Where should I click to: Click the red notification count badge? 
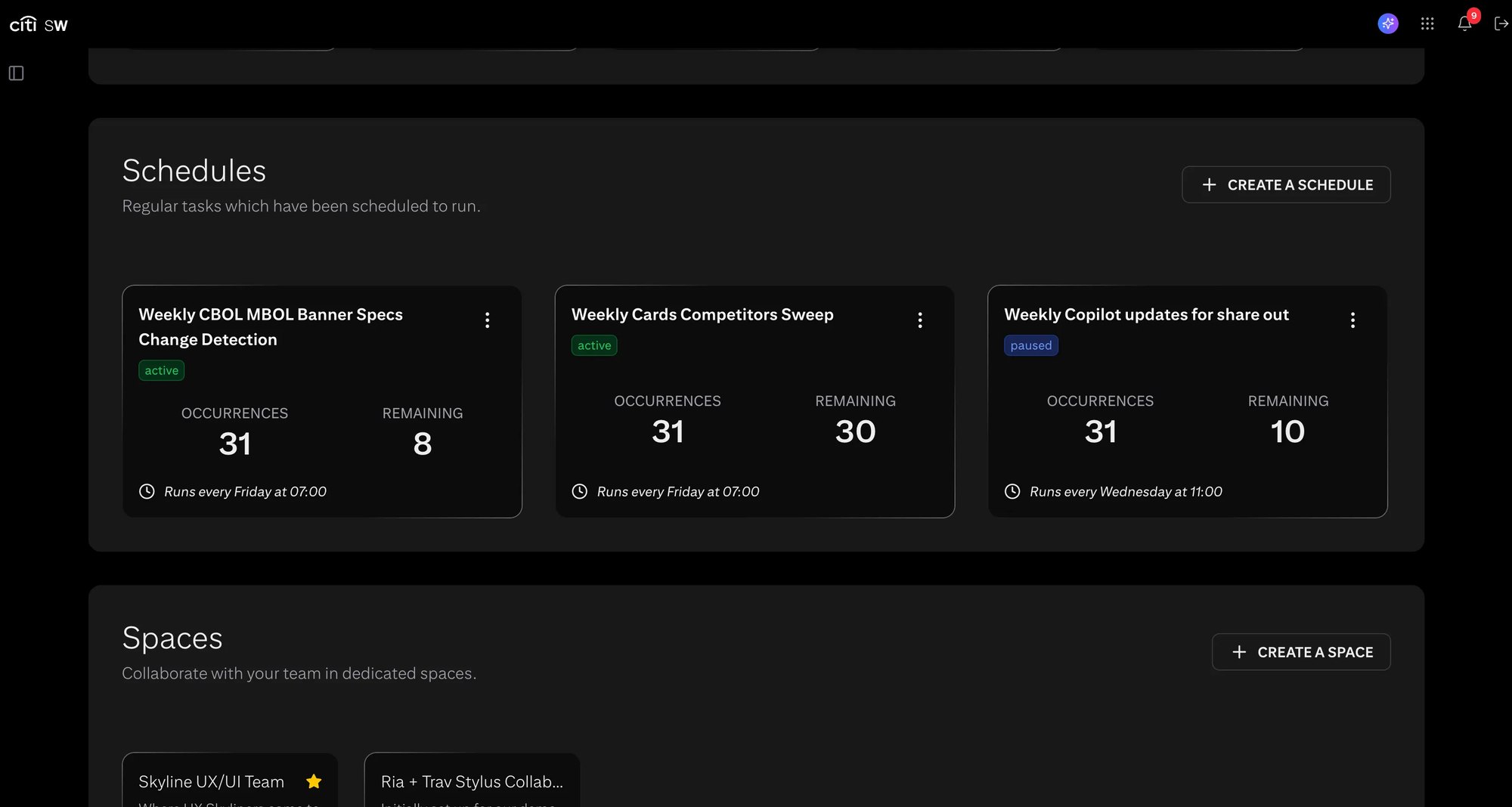(x=1473, y=16)
